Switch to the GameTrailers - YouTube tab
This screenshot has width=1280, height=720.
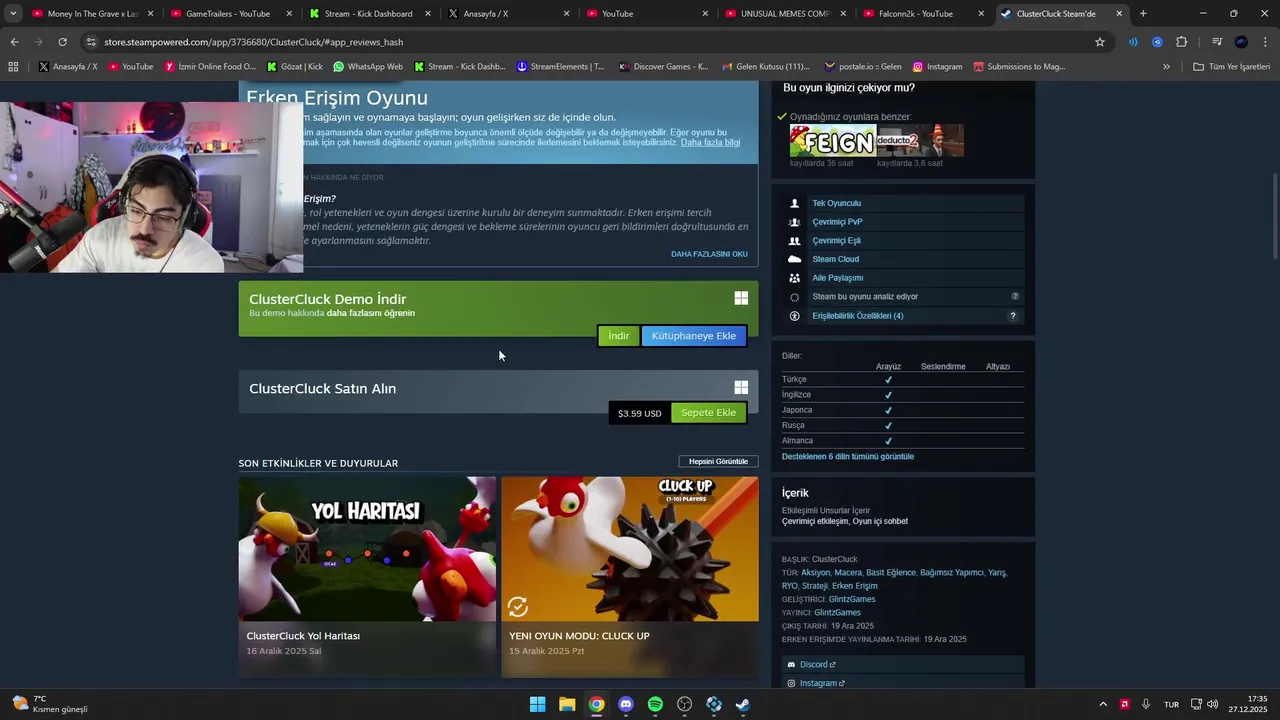point(228,14)
